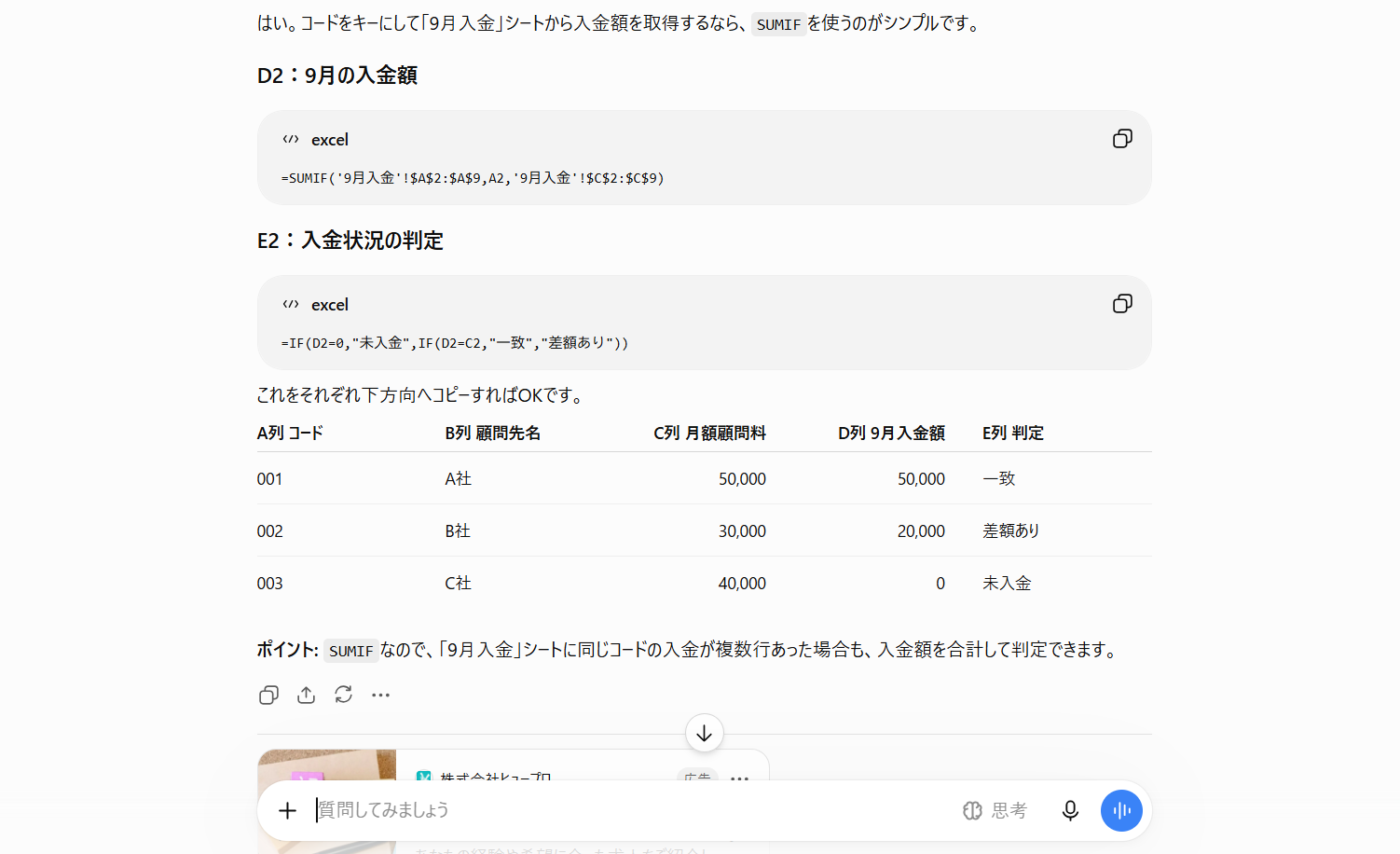
Task: Click the code icon in IF block
Action: coord(291,304)
